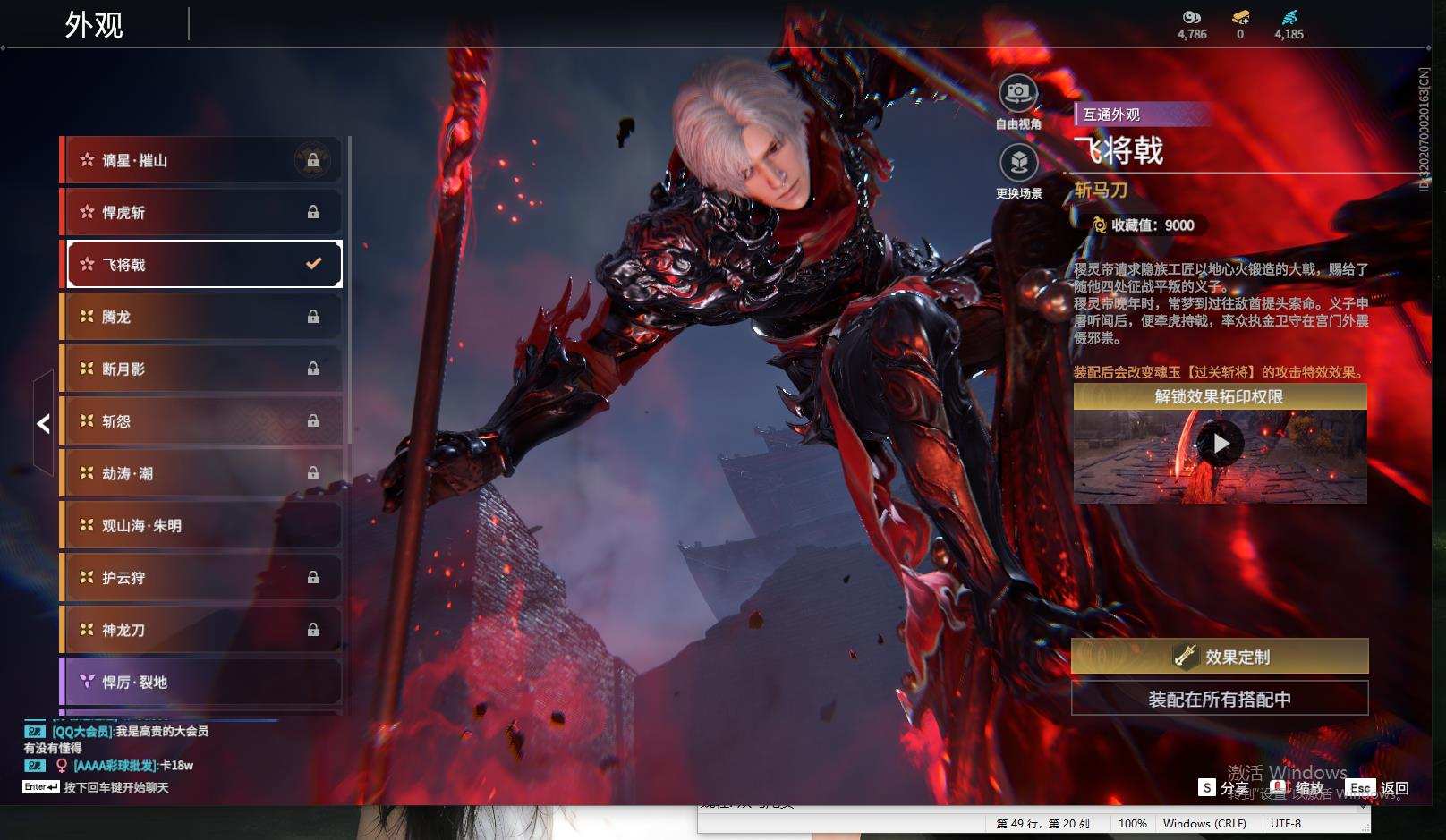Click the 100% zoom level in the background editor status bar
This screenshot has width=1446, height=840.
1133,823
